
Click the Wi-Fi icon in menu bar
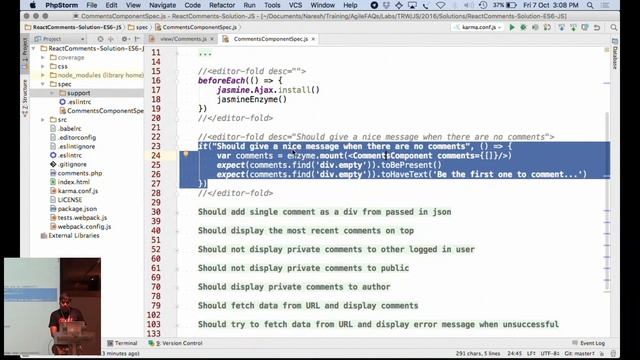440,5
